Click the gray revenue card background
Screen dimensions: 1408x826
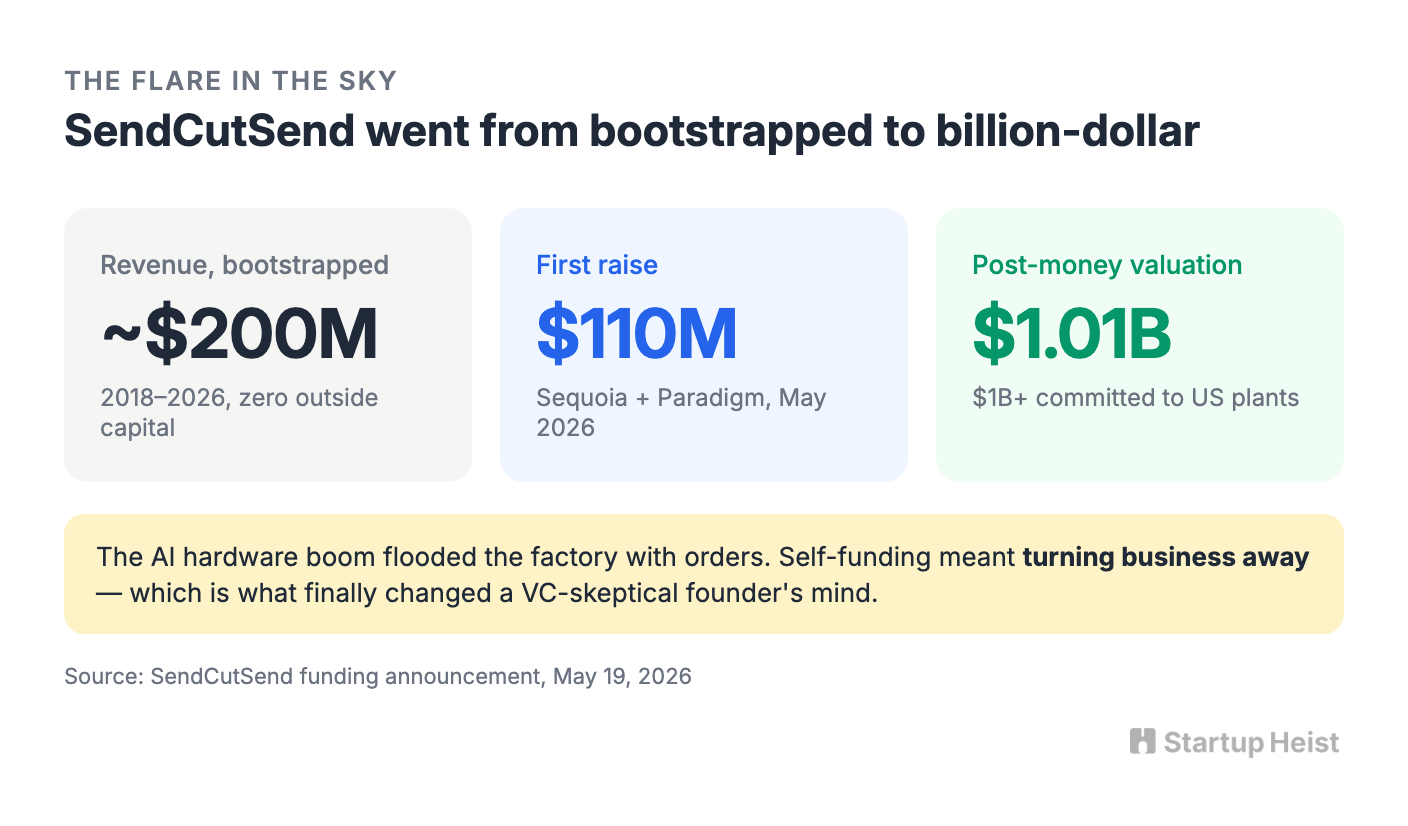(268, 345)
